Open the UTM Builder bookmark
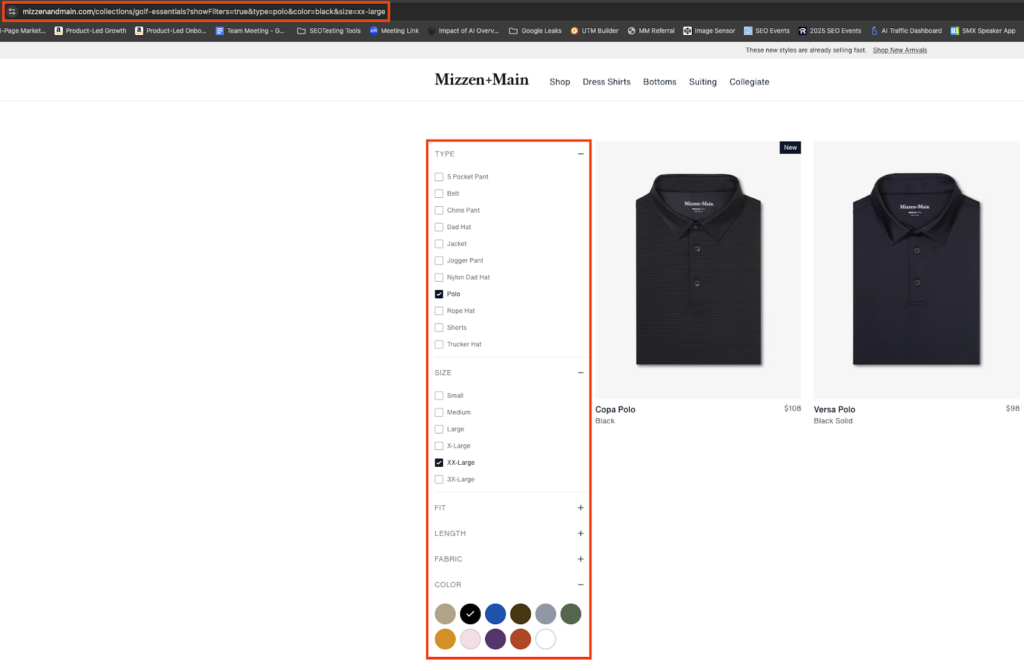Image resolution: width=1024 pixels, height=671 pixels. coord(594,31)
